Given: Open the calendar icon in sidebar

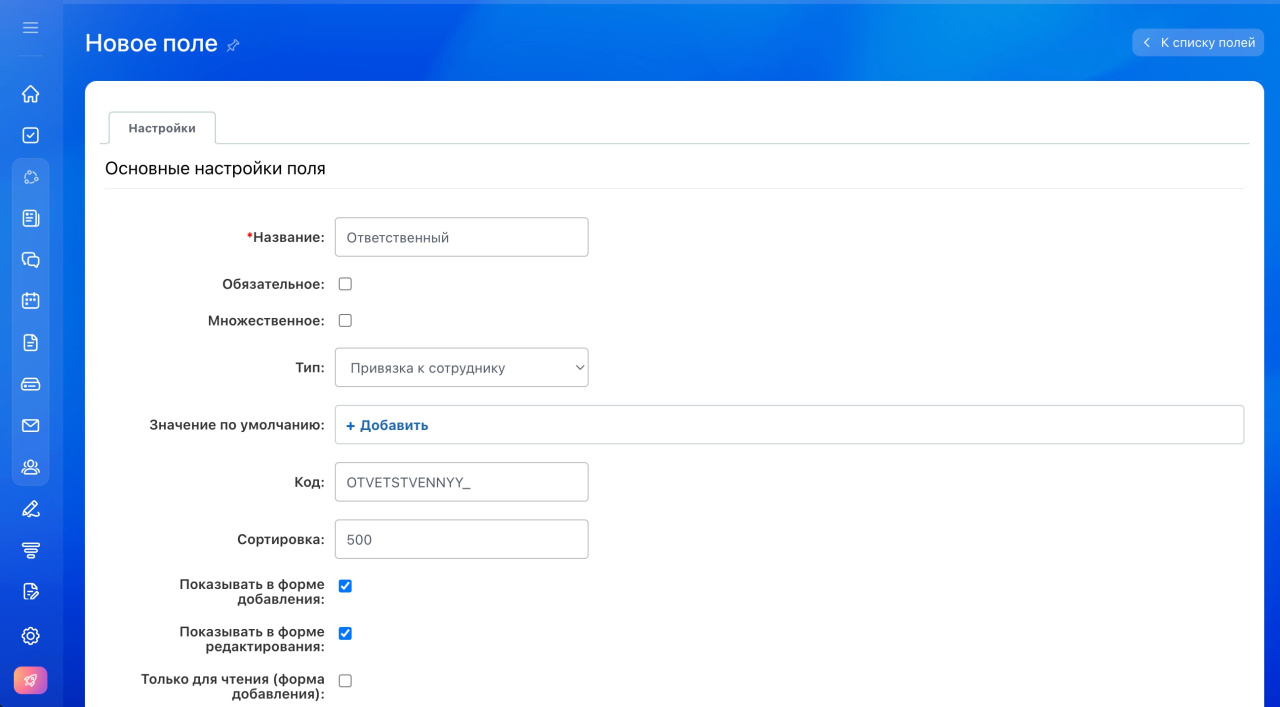Looking at the screenshot, I should pos(30,300).
